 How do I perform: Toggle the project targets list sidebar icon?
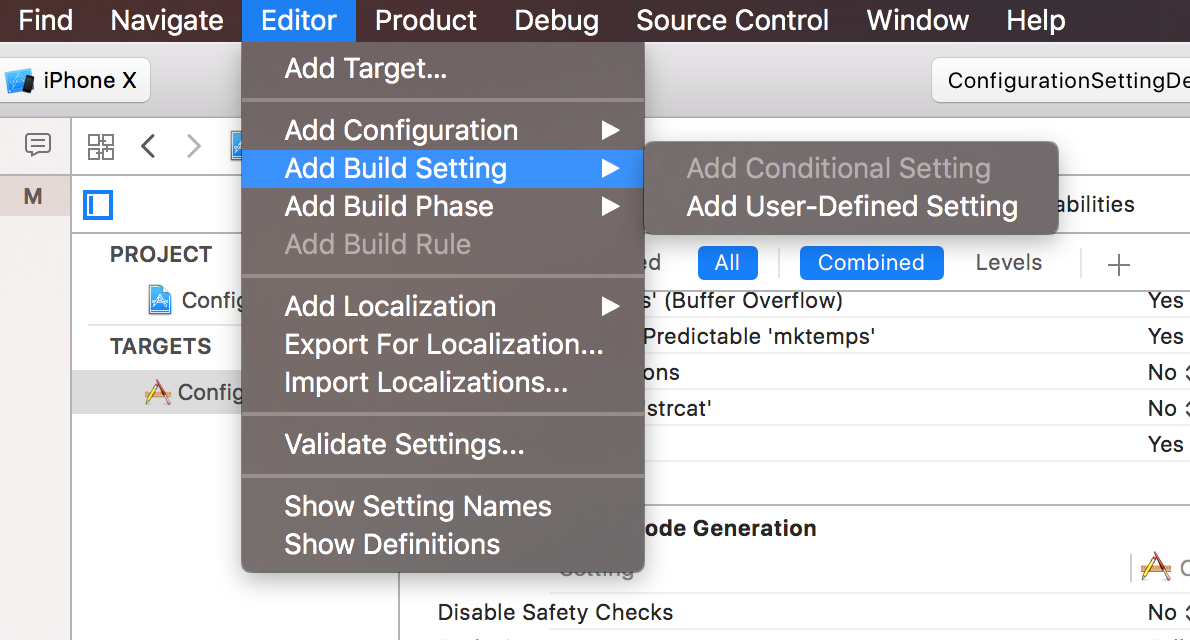click(98, 205)
